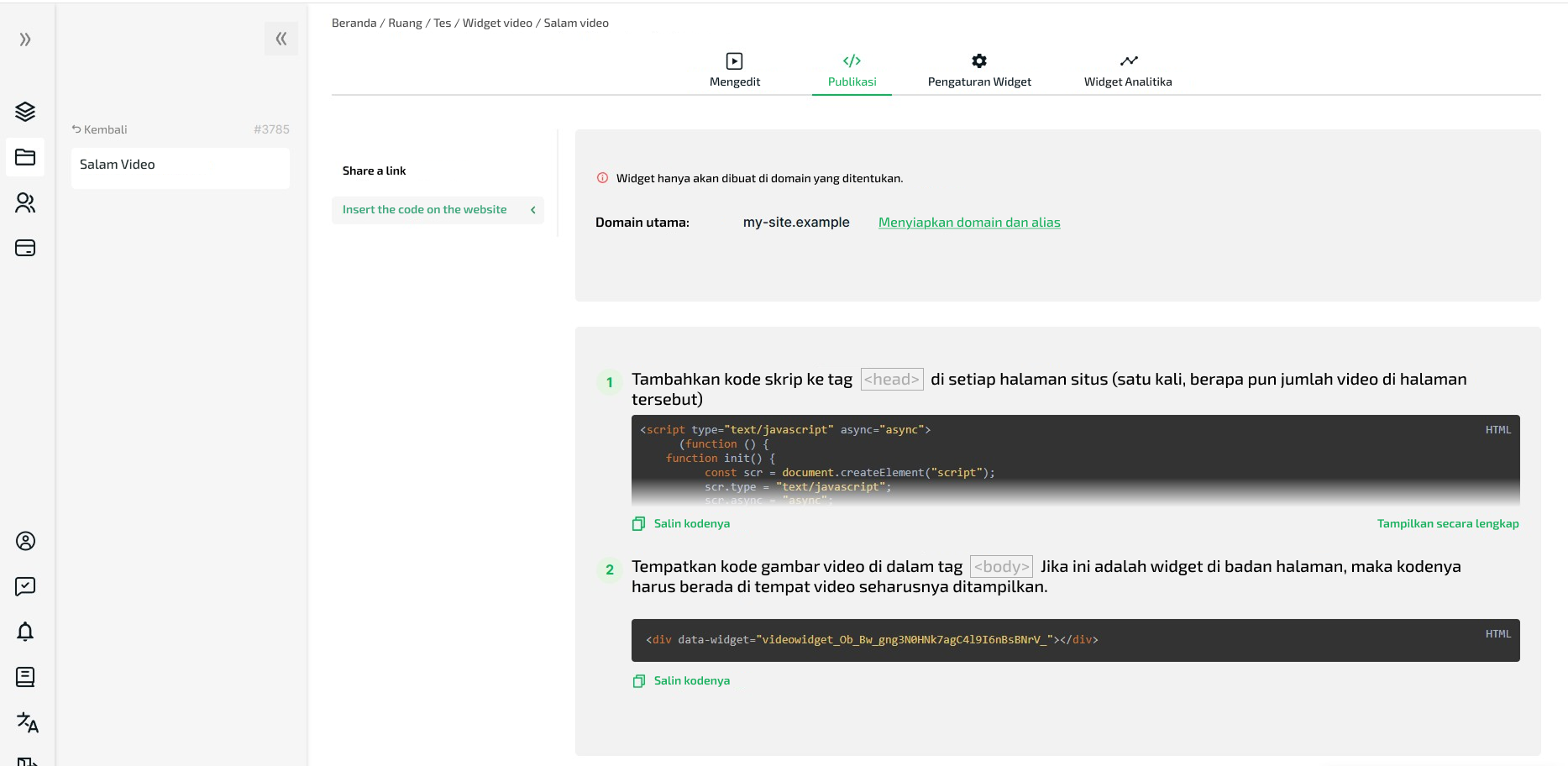Viewport: 1568px width, 766px height.
Task: Go back with Kembali link
Action: [x=99, y=129]
